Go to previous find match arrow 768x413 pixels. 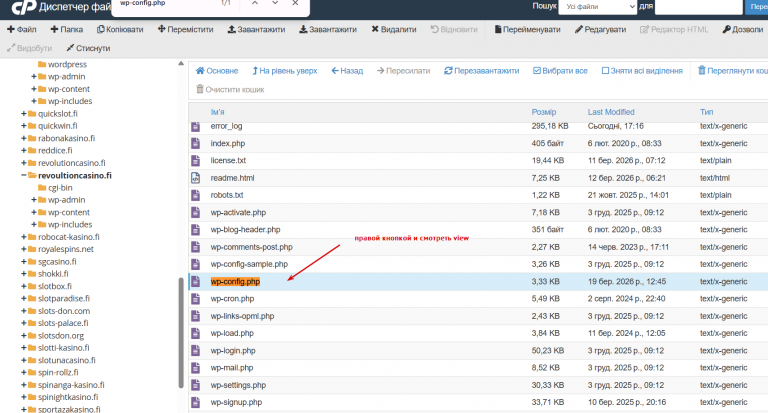point(255,3)
